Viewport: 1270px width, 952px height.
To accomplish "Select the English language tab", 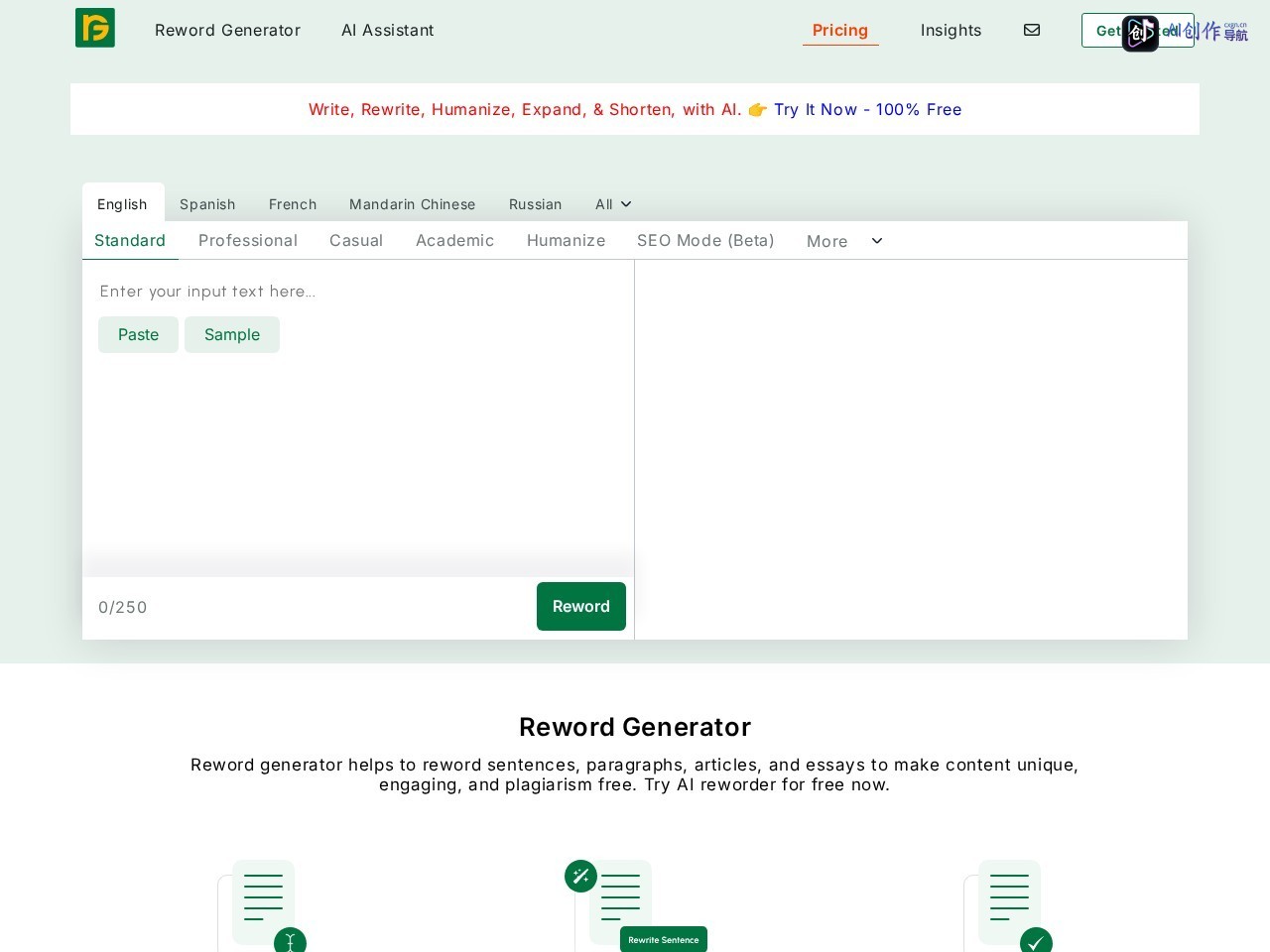I will point(122,203).
